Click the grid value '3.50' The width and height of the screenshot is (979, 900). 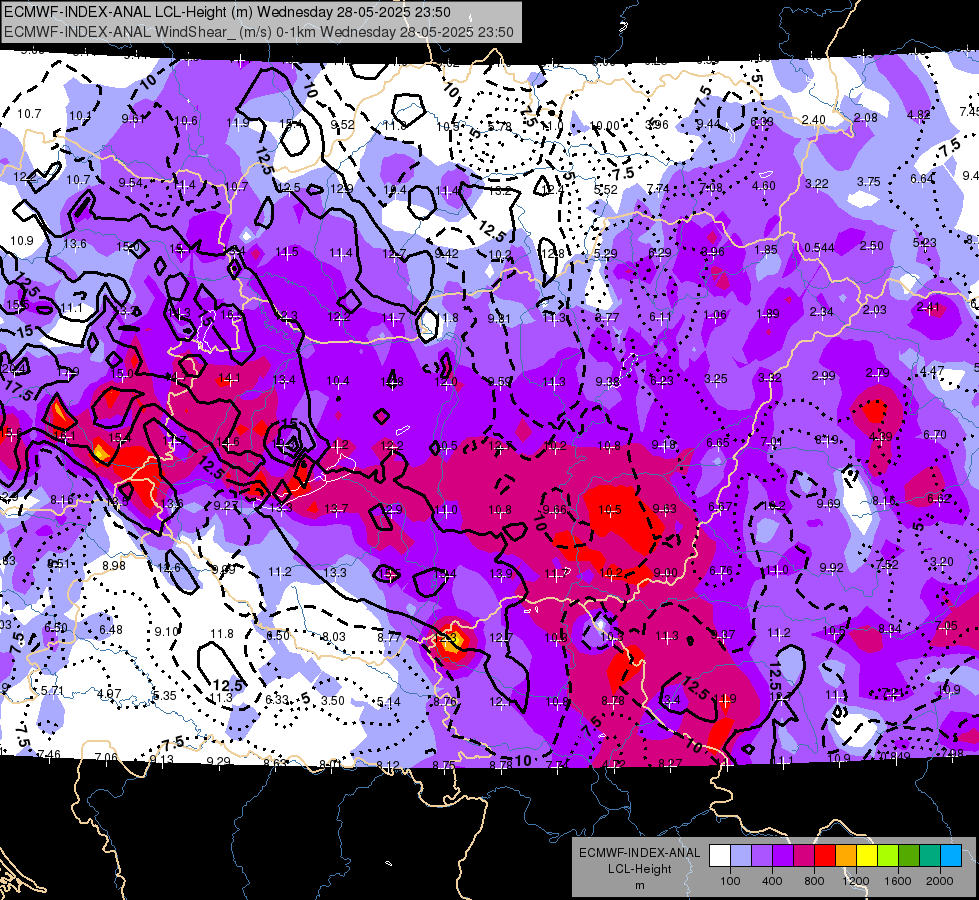(x=333, y=700)
